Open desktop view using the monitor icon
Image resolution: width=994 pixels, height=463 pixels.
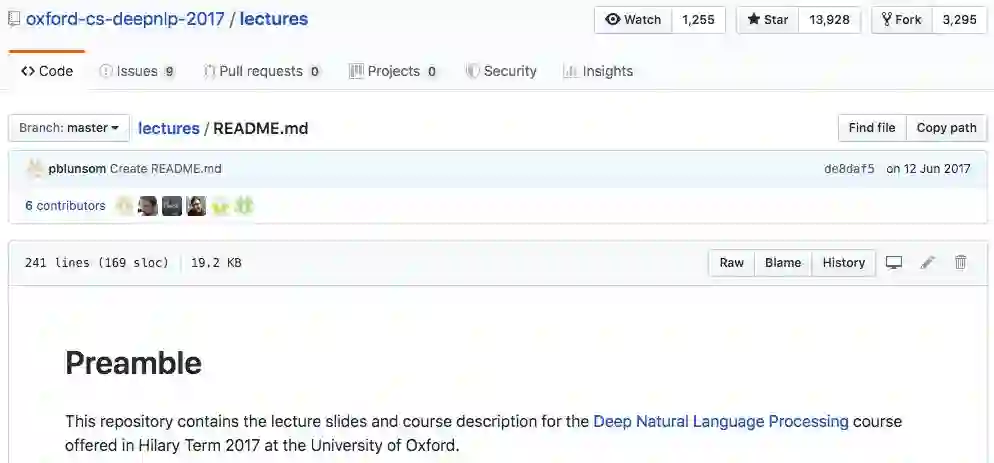click(x=894, y=263)
